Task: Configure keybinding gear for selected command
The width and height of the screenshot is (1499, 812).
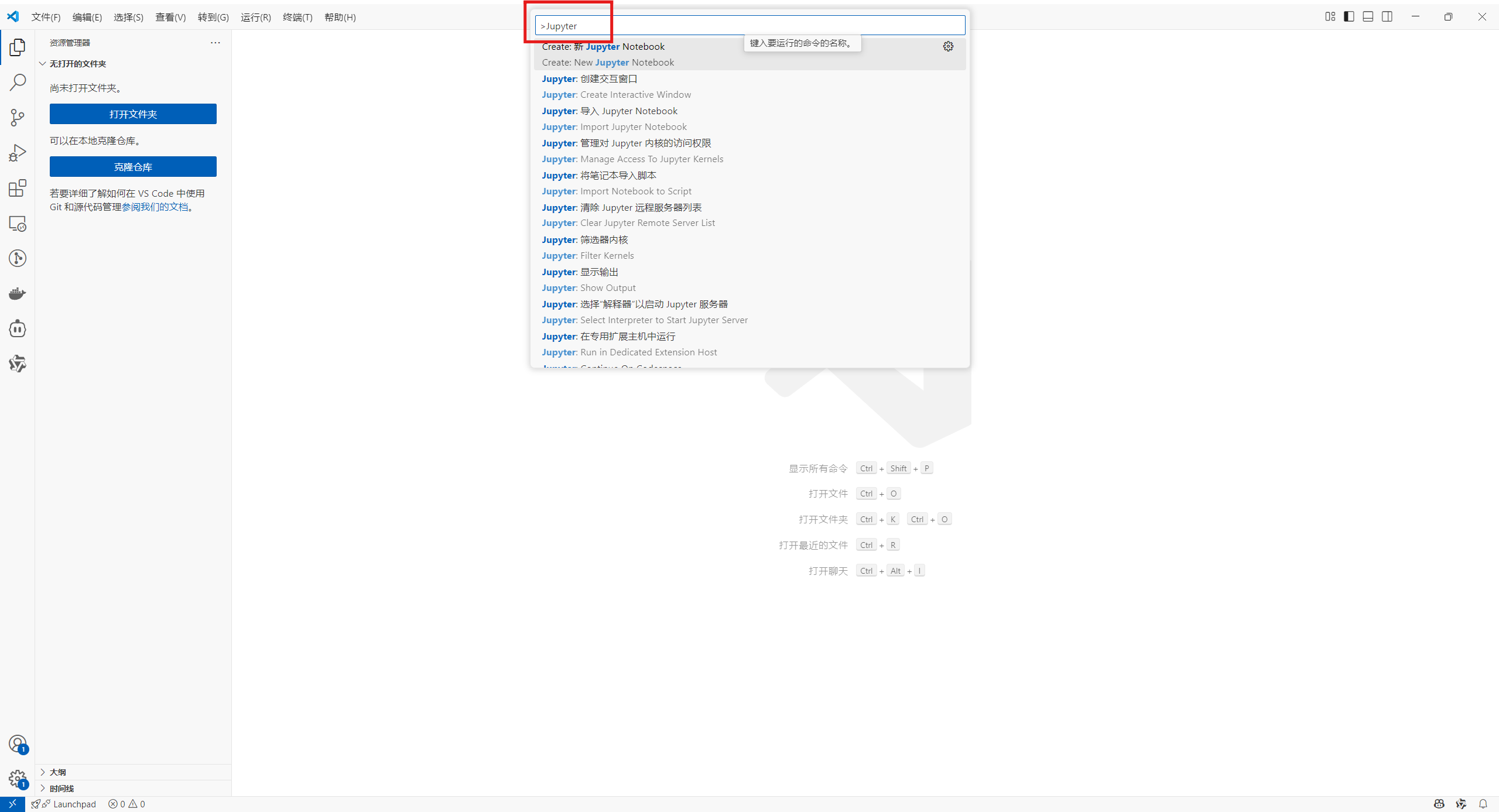Action: pos(948,46)
